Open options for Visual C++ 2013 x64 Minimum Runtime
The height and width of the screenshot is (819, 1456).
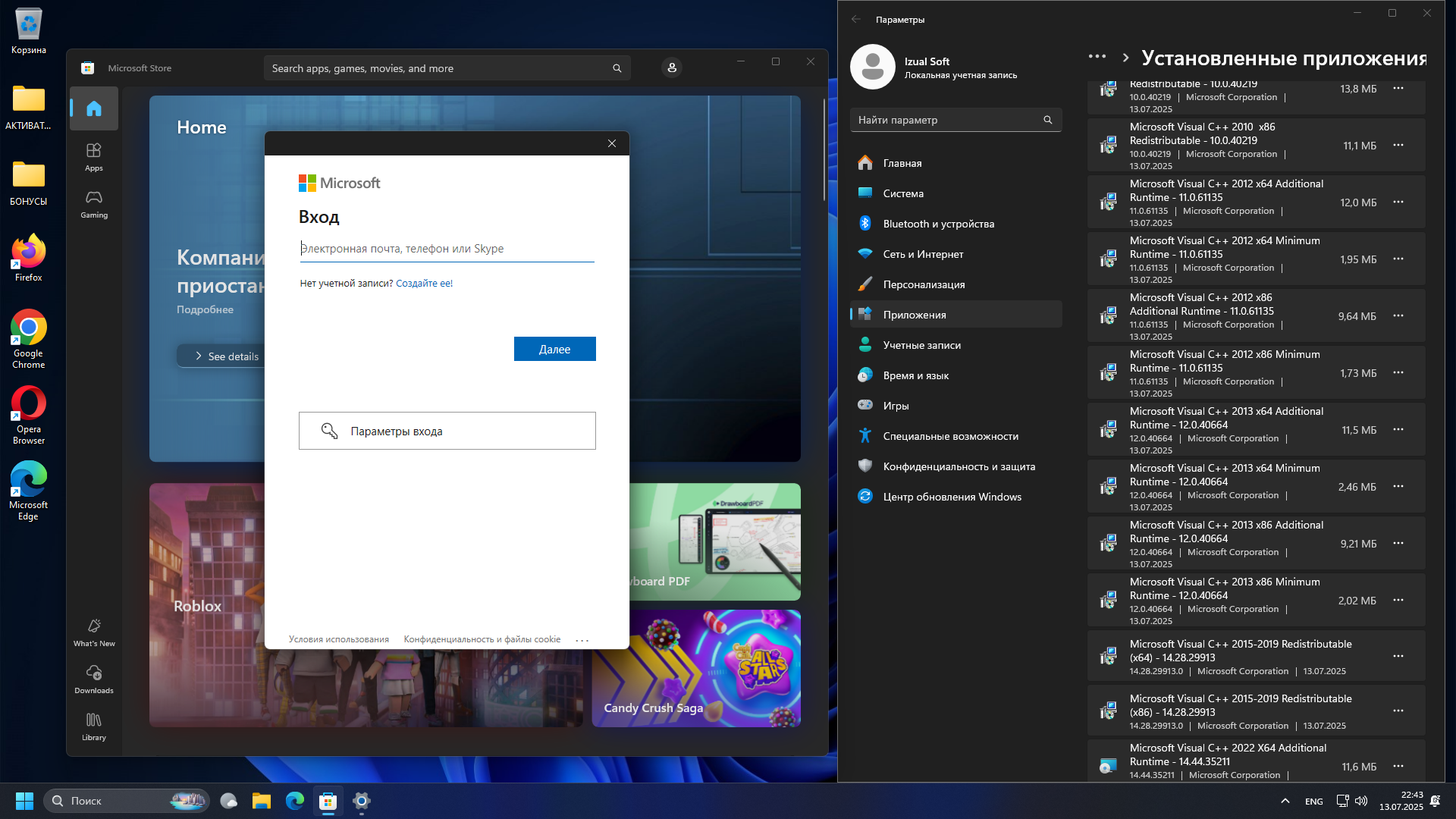pos(1398,486)
